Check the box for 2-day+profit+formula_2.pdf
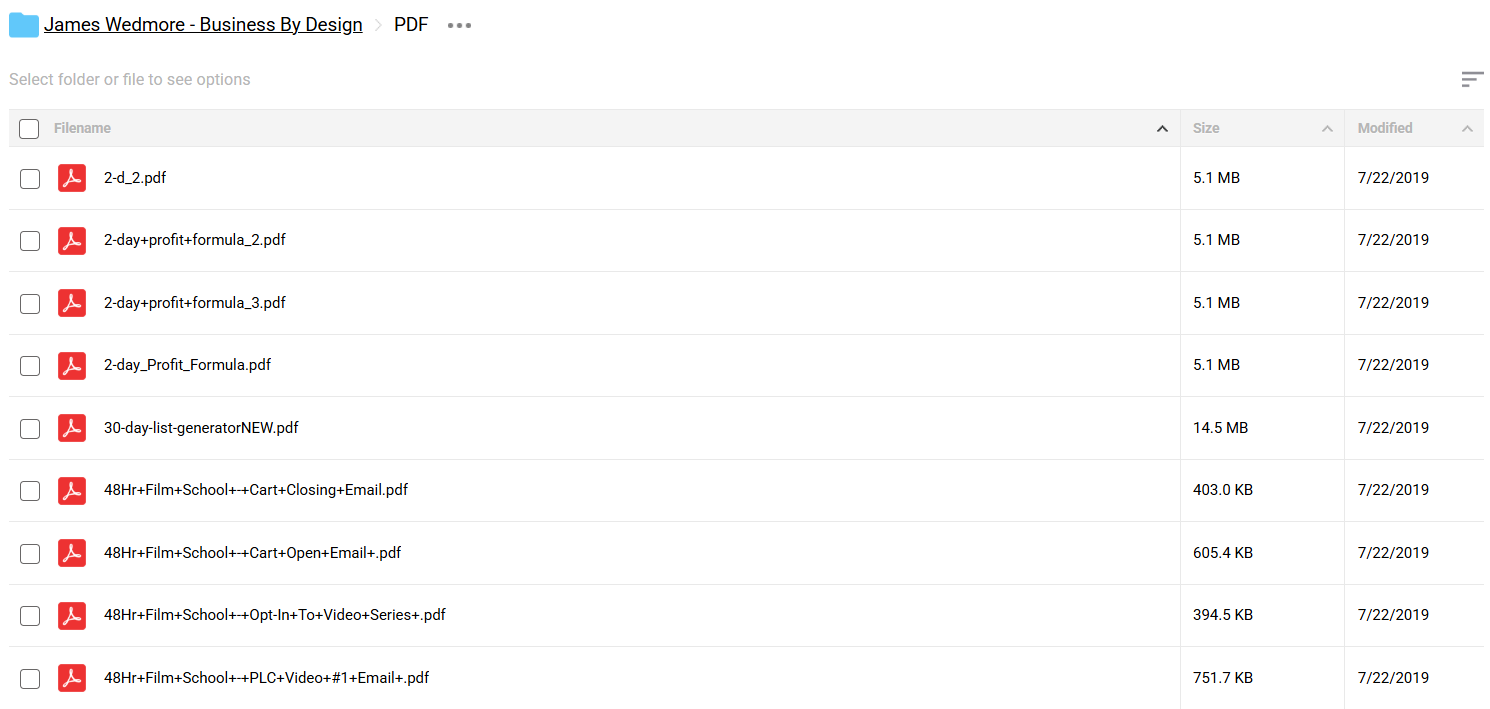Screen dimensions: 1490x709 [30, 241]
